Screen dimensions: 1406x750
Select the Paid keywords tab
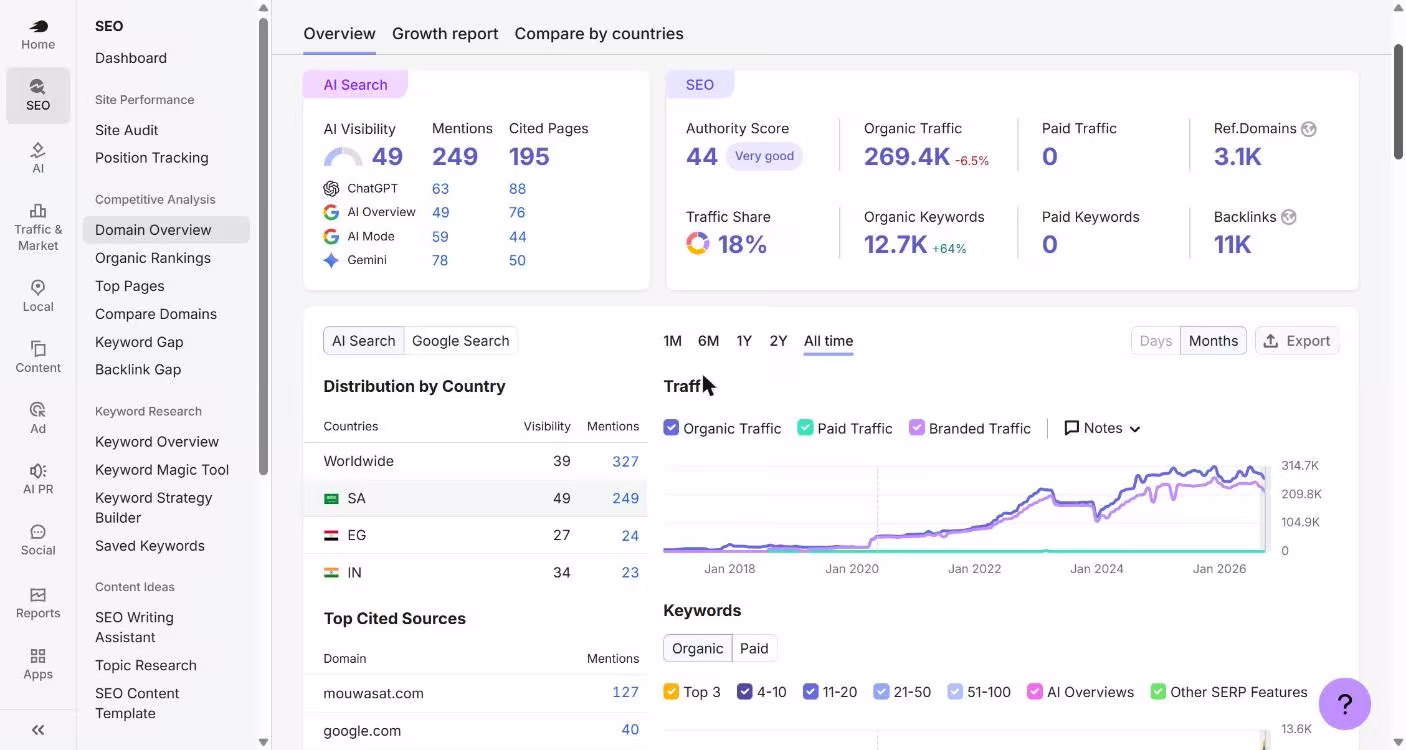tap(754, 649)
